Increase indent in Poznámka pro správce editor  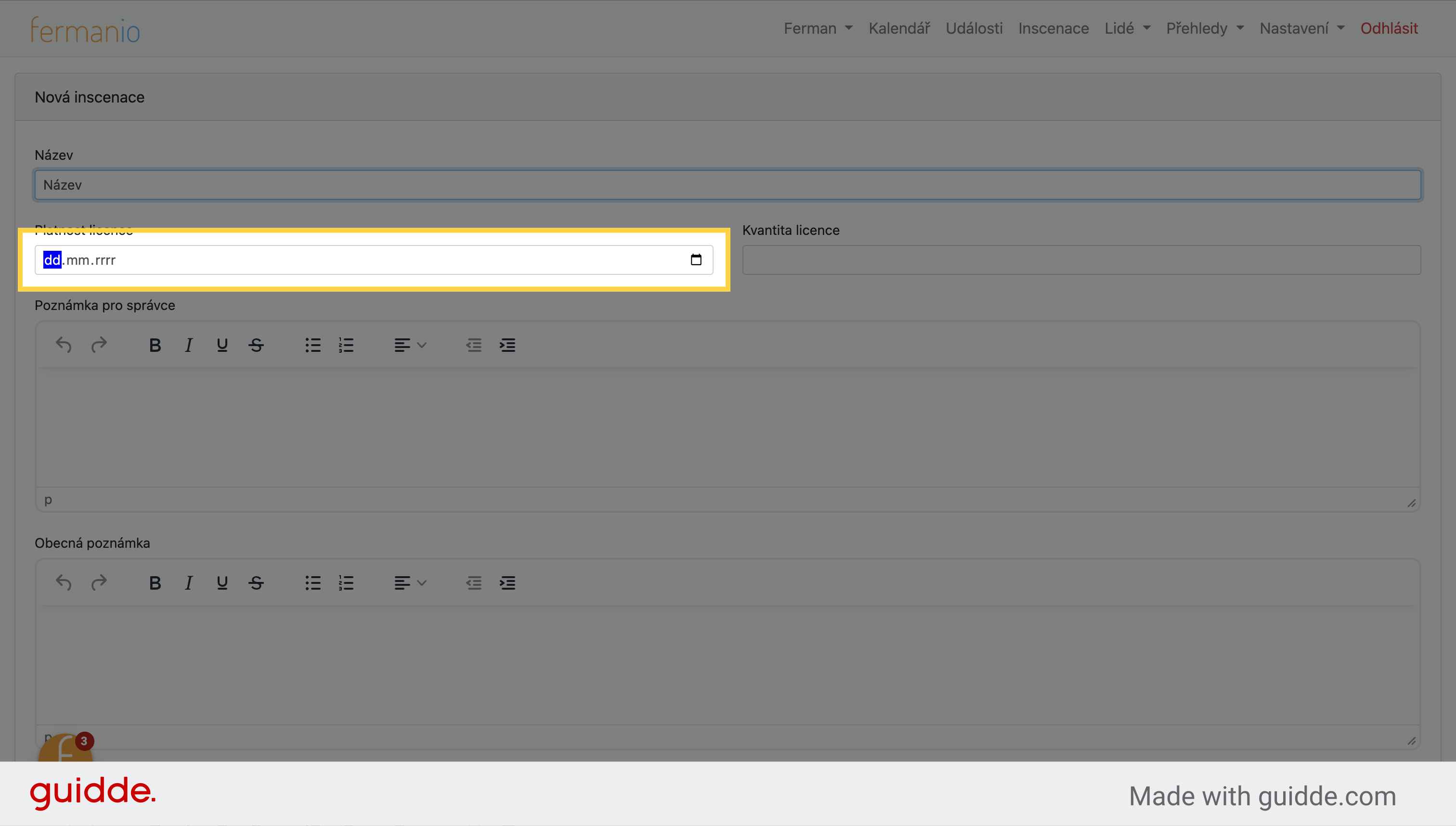tap(507, 345)
